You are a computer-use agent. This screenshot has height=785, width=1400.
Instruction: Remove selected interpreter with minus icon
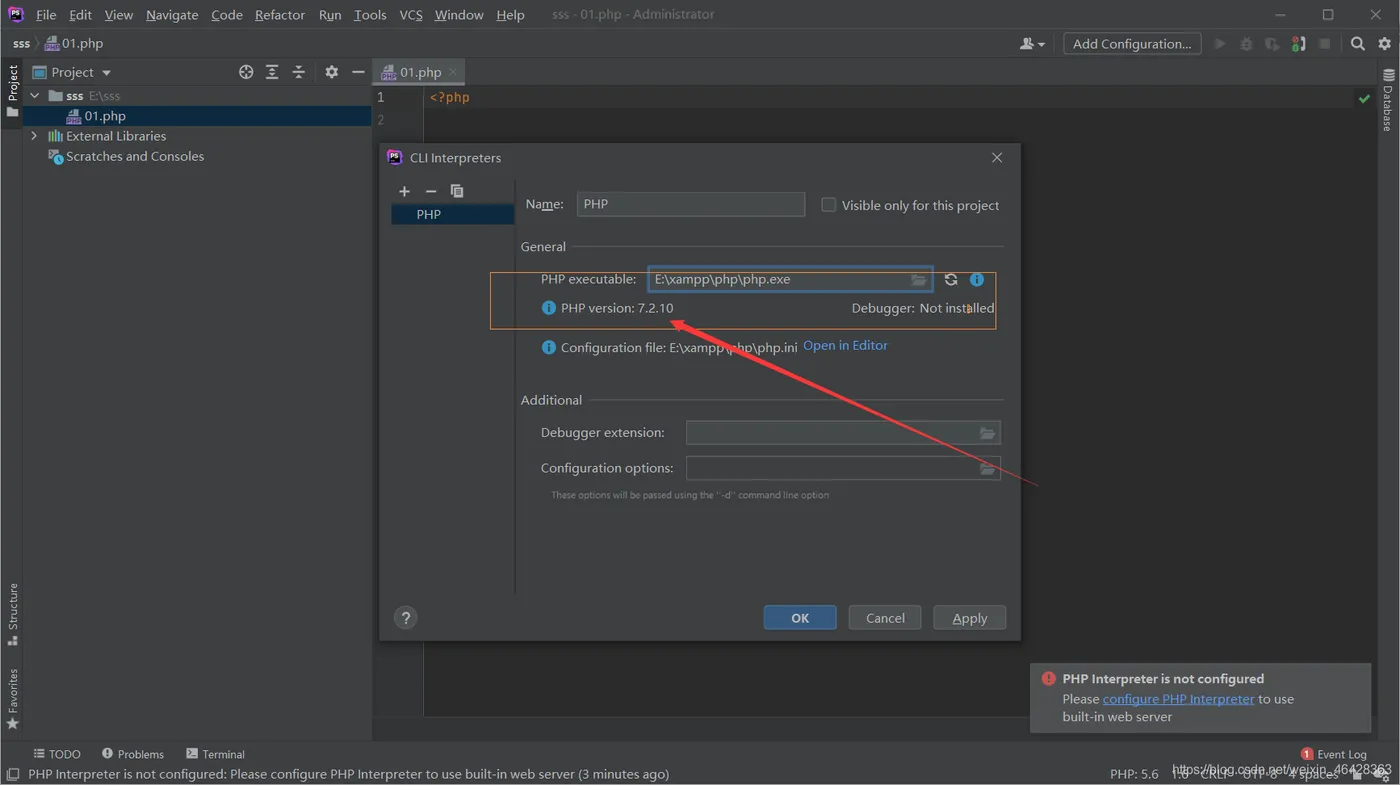tap(431, 191)
